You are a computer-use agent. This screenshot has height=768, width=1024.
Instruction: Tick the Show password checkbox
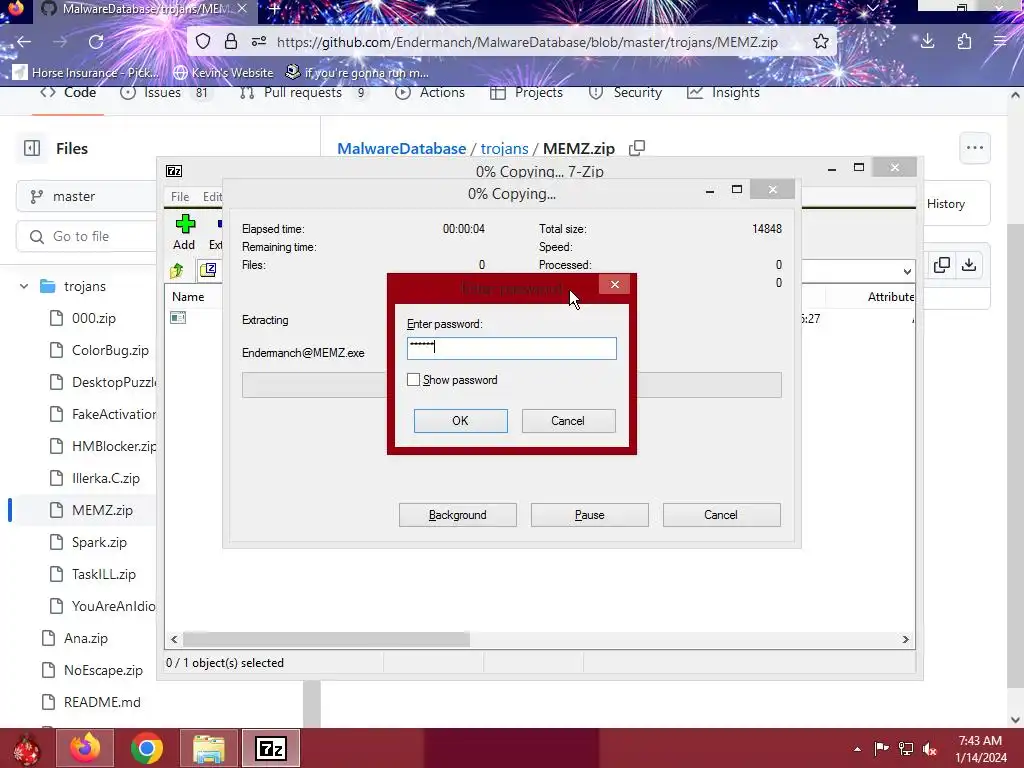click(413, 379)
